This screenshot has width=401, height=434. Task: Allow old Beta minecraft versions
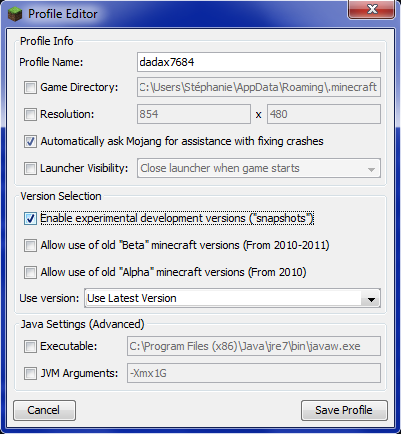[x=30, y=246]
